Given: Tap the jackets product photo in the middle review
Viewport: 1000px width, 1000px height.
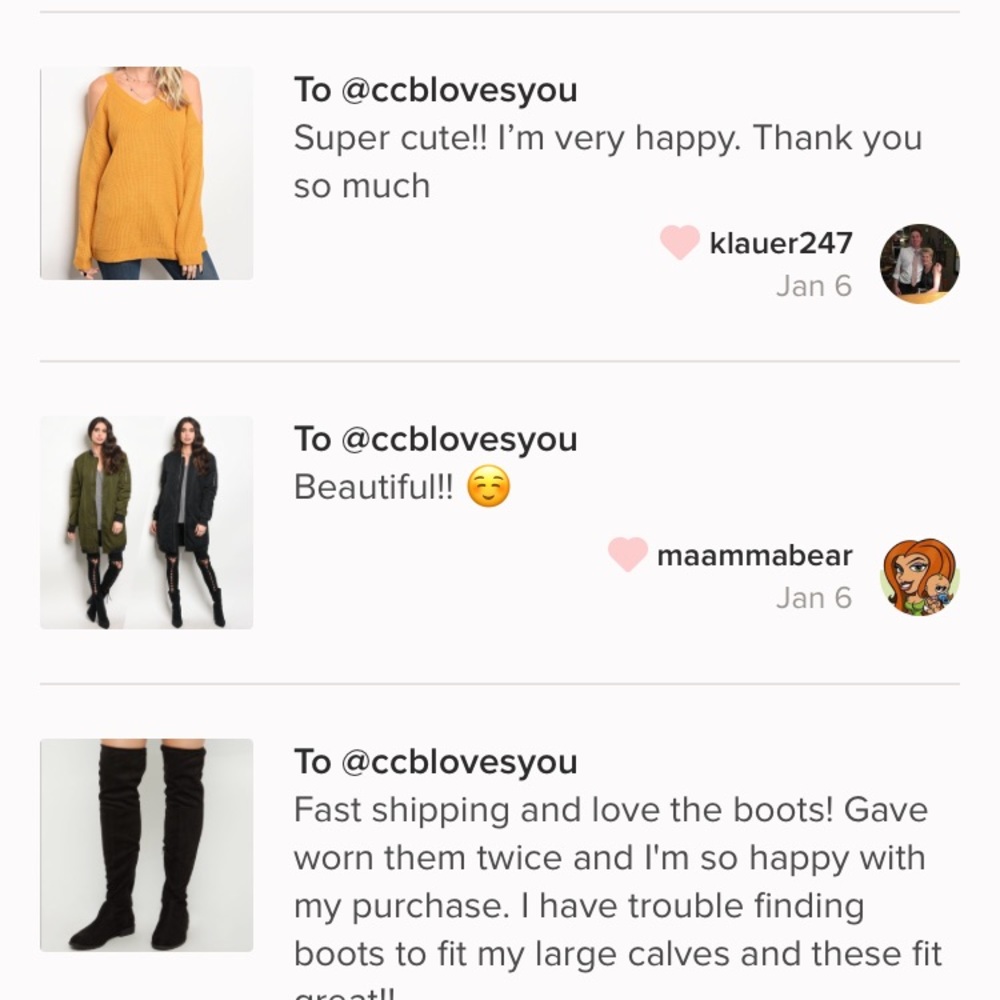Looking at the screenshot, I should point(145,522).
